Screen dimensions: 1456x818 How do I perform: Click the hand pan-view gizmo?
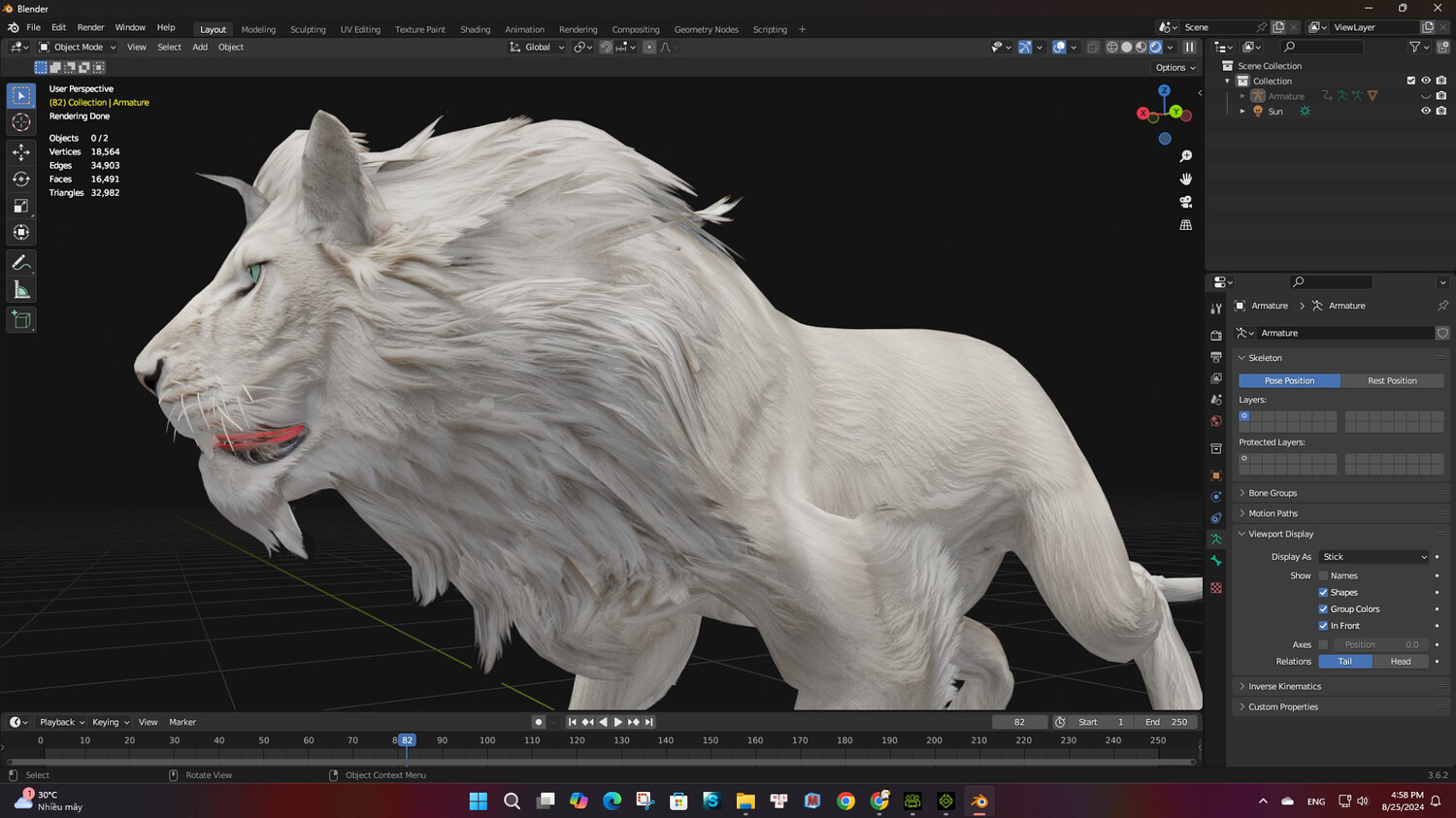click(x=1185, y=180)
